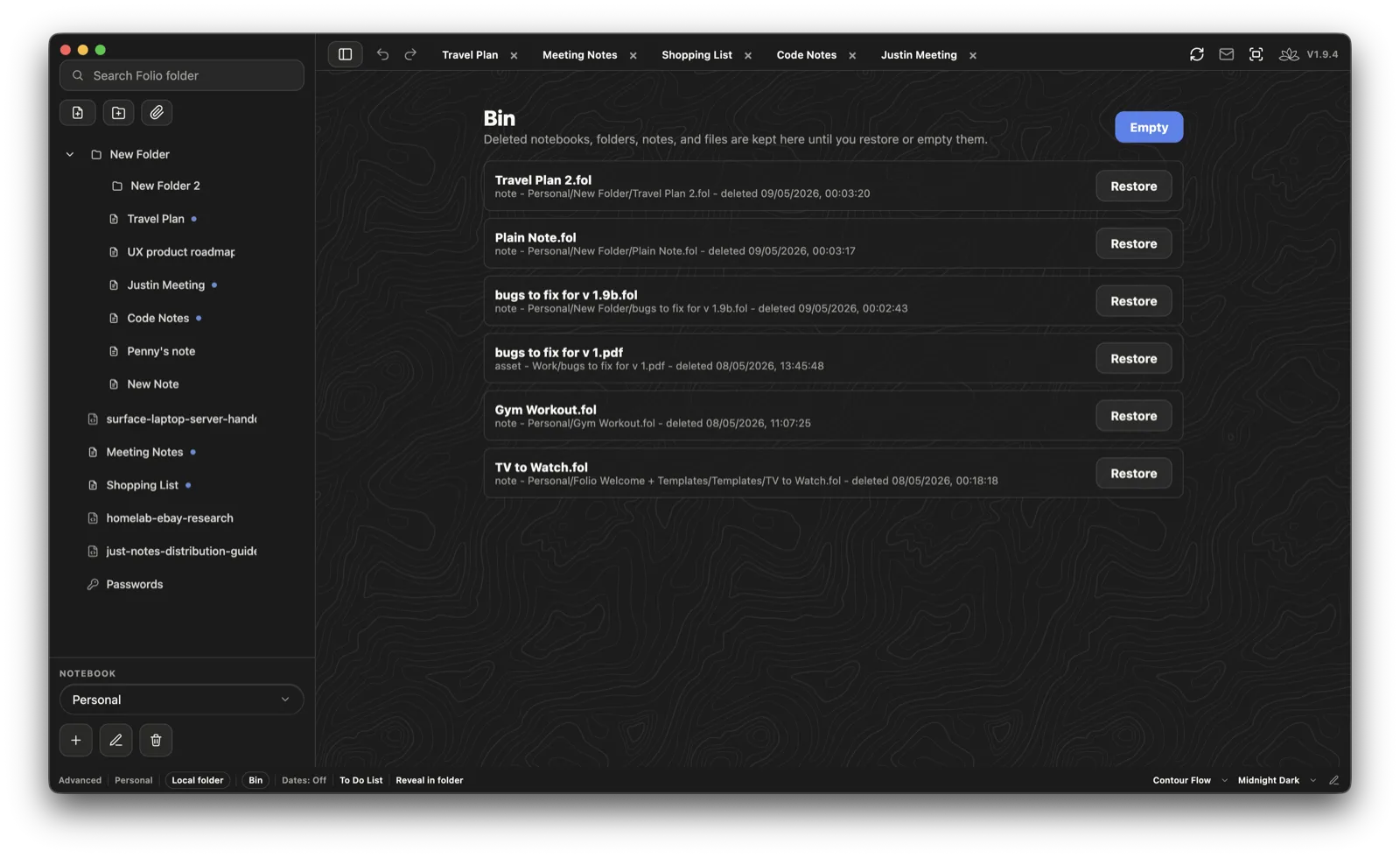Switch to the Travel Plan tab
The image size is (1400, 858).
470,54
